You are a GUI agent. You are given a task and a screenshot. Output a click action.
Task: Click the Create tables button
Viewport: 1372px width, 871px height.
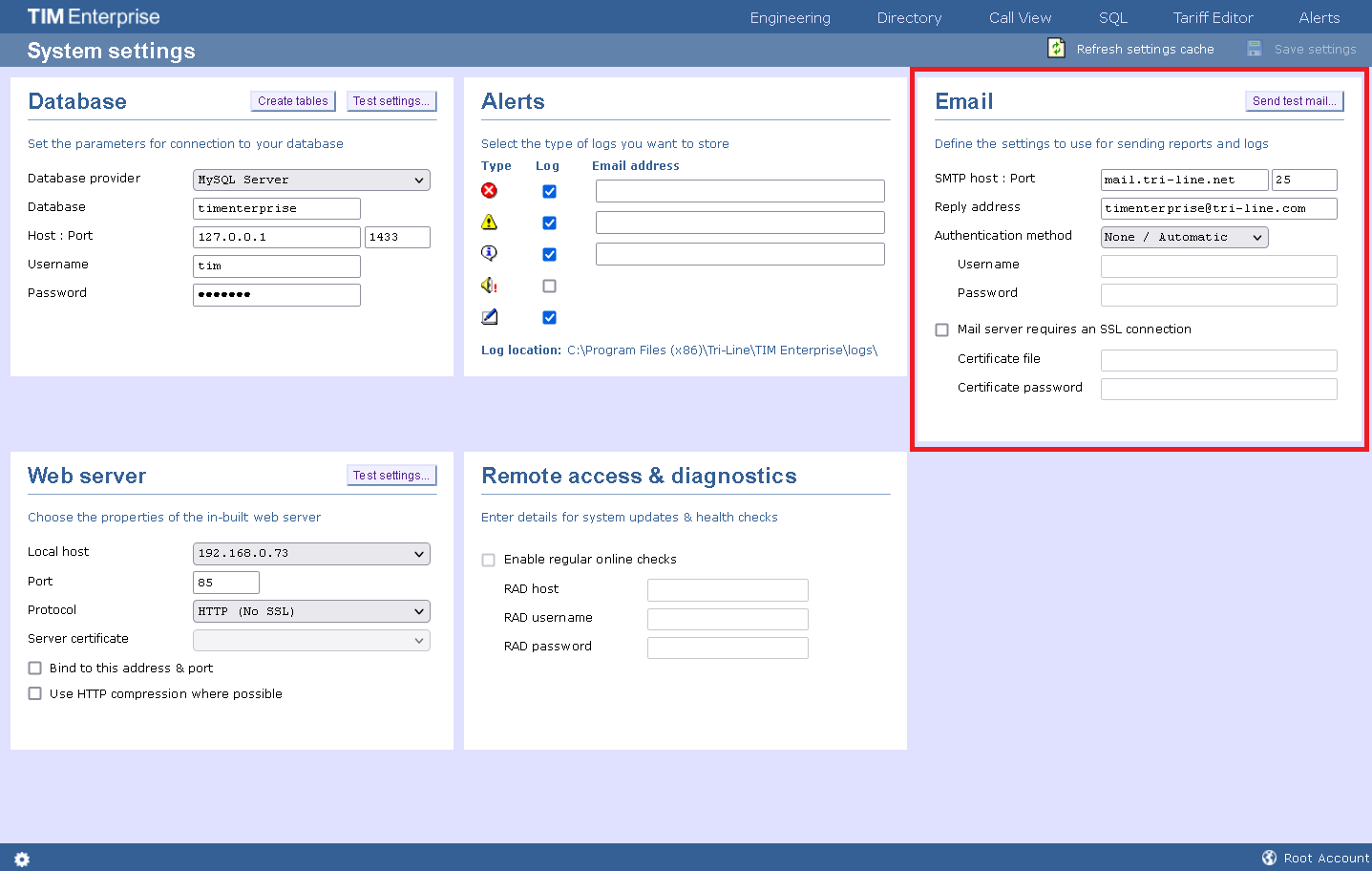(292, 100)
